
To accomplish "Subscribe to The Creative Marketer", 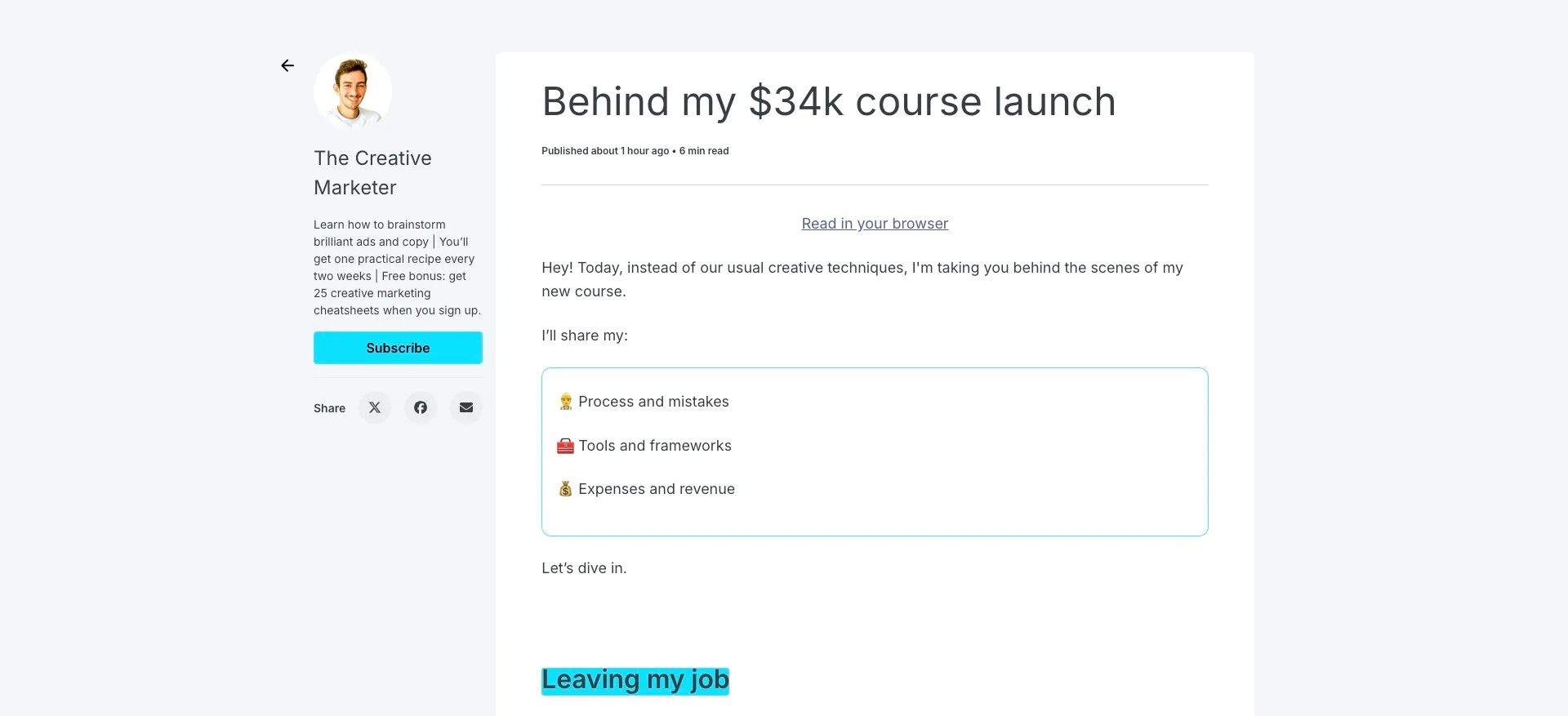I will pos(398,348).
